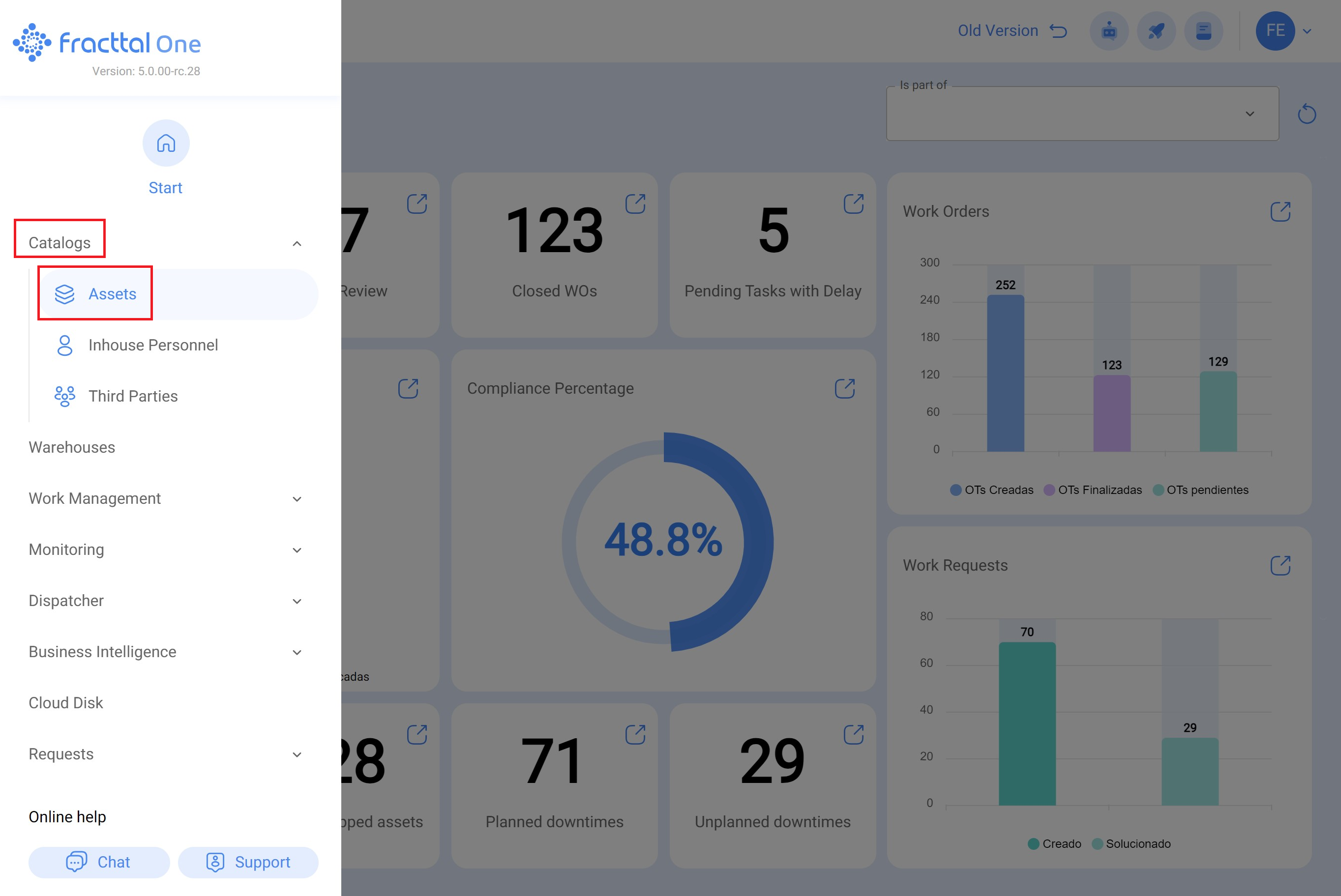Open Work Requests chart external link icon
Image resolution: width=1341 pixels, height=896 pixels.
point(1281,566)
